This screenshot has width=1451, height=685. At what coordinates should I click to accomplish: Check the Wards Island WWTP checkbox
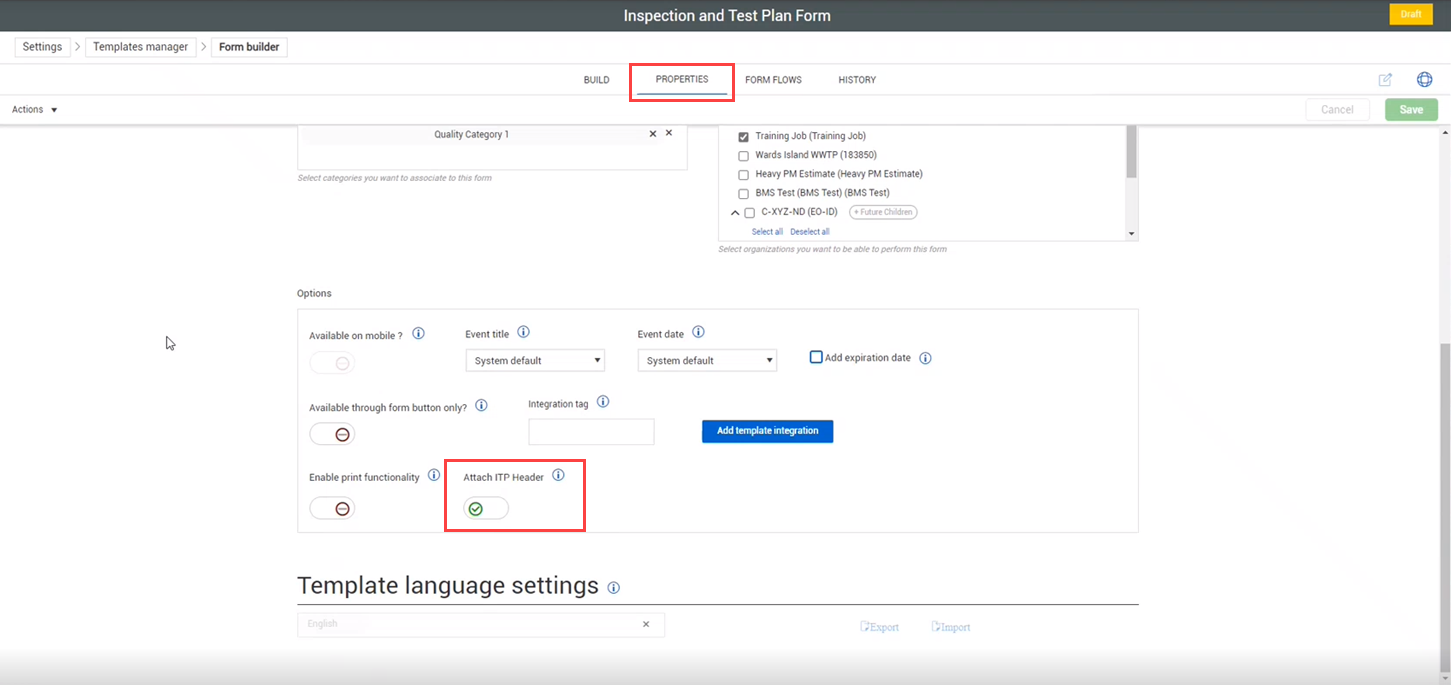click(x=743, y=155)
